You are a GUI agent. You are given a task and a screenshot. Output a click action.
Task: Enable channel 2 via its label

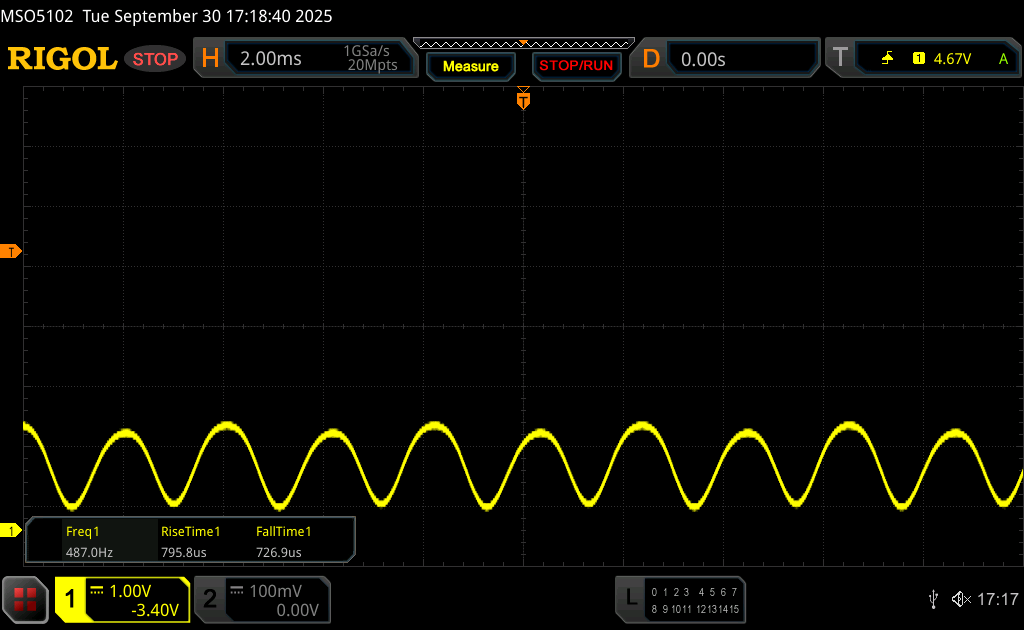click(x=210, y=599)
